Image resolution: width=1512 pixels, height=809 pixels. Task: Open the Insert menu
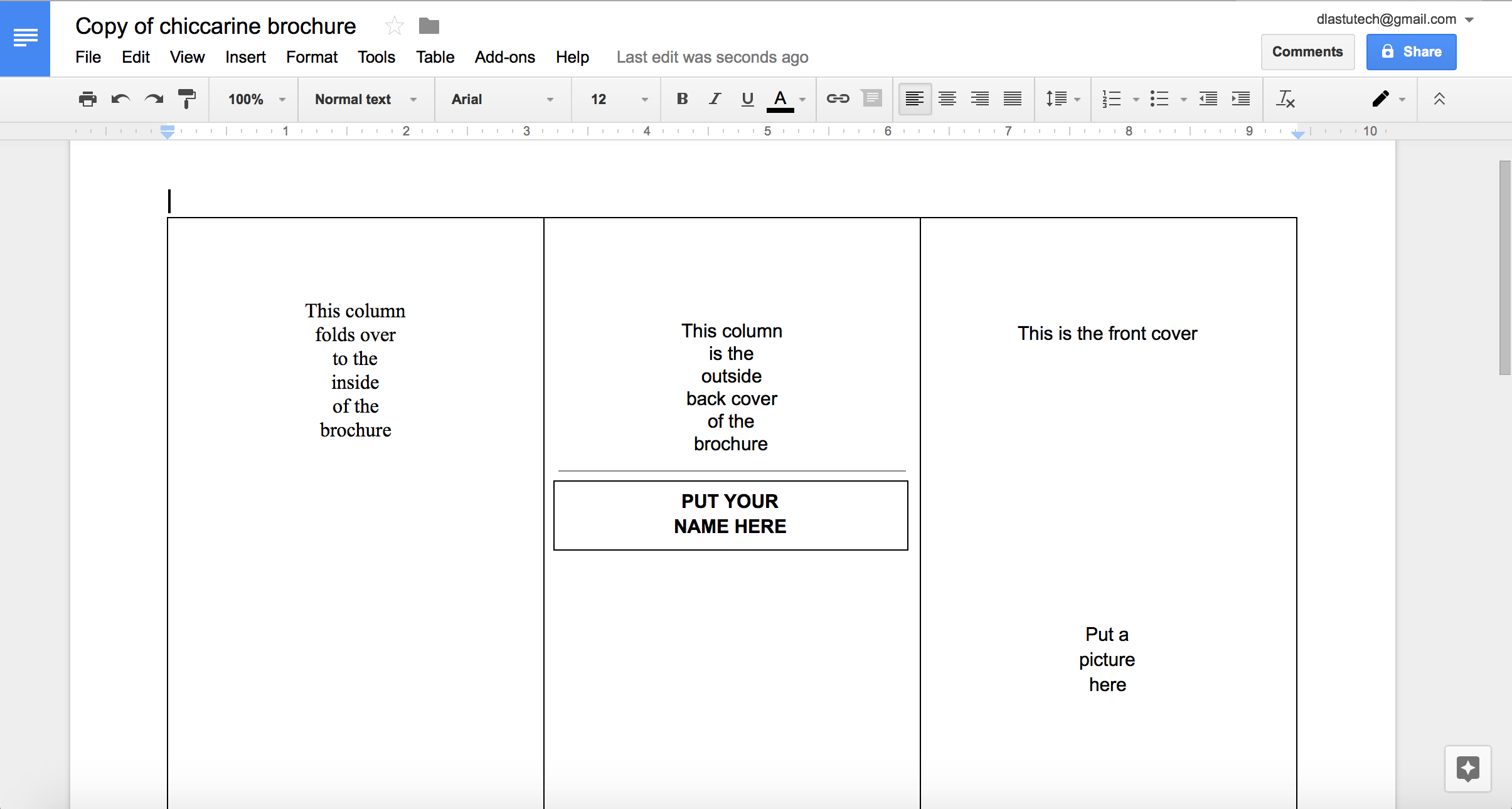244,57
